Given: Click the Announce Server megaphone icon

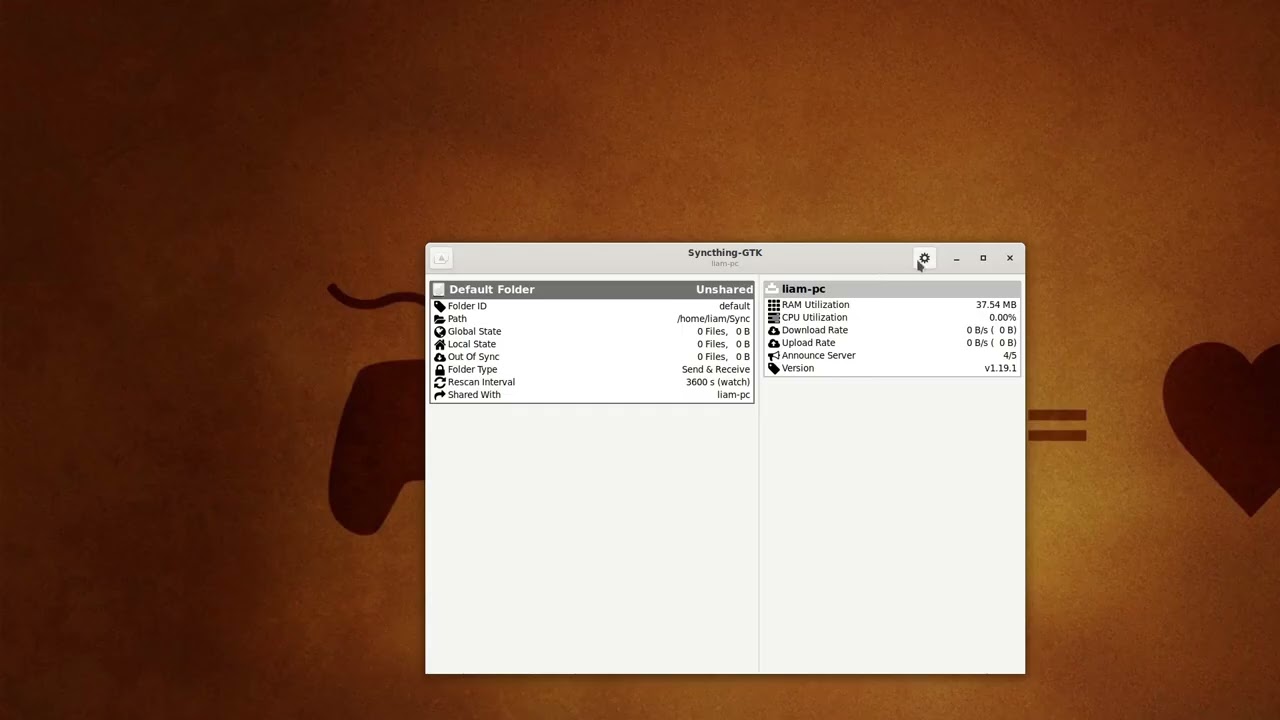Looking at the screenshot, I should pos(773,356).
